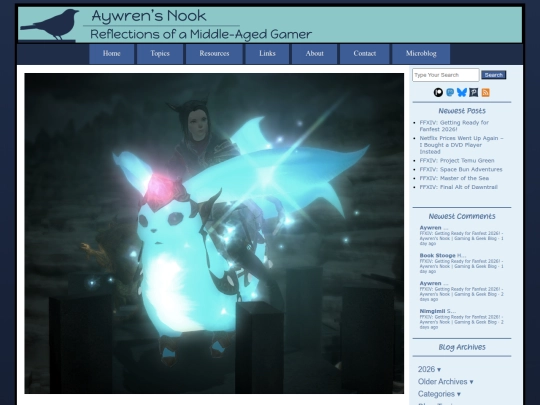This screenshot has height=405, width=540.
Task: Open the Nimgimli comment
Action: point(461,319)
